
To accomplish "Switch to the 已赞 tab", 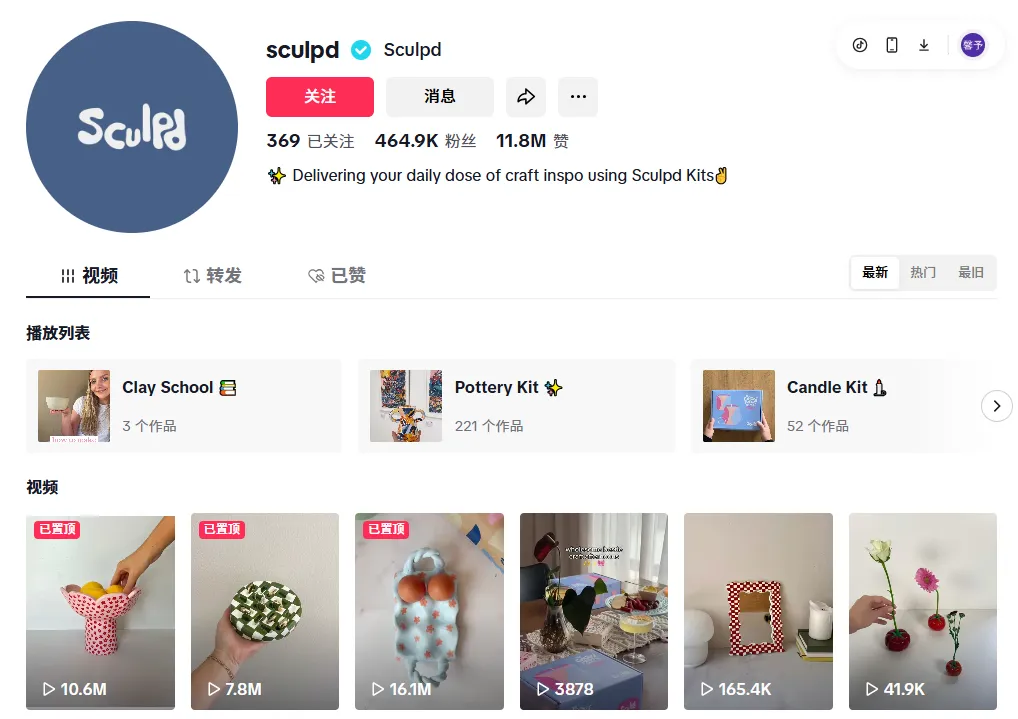I will click(336, 275).
